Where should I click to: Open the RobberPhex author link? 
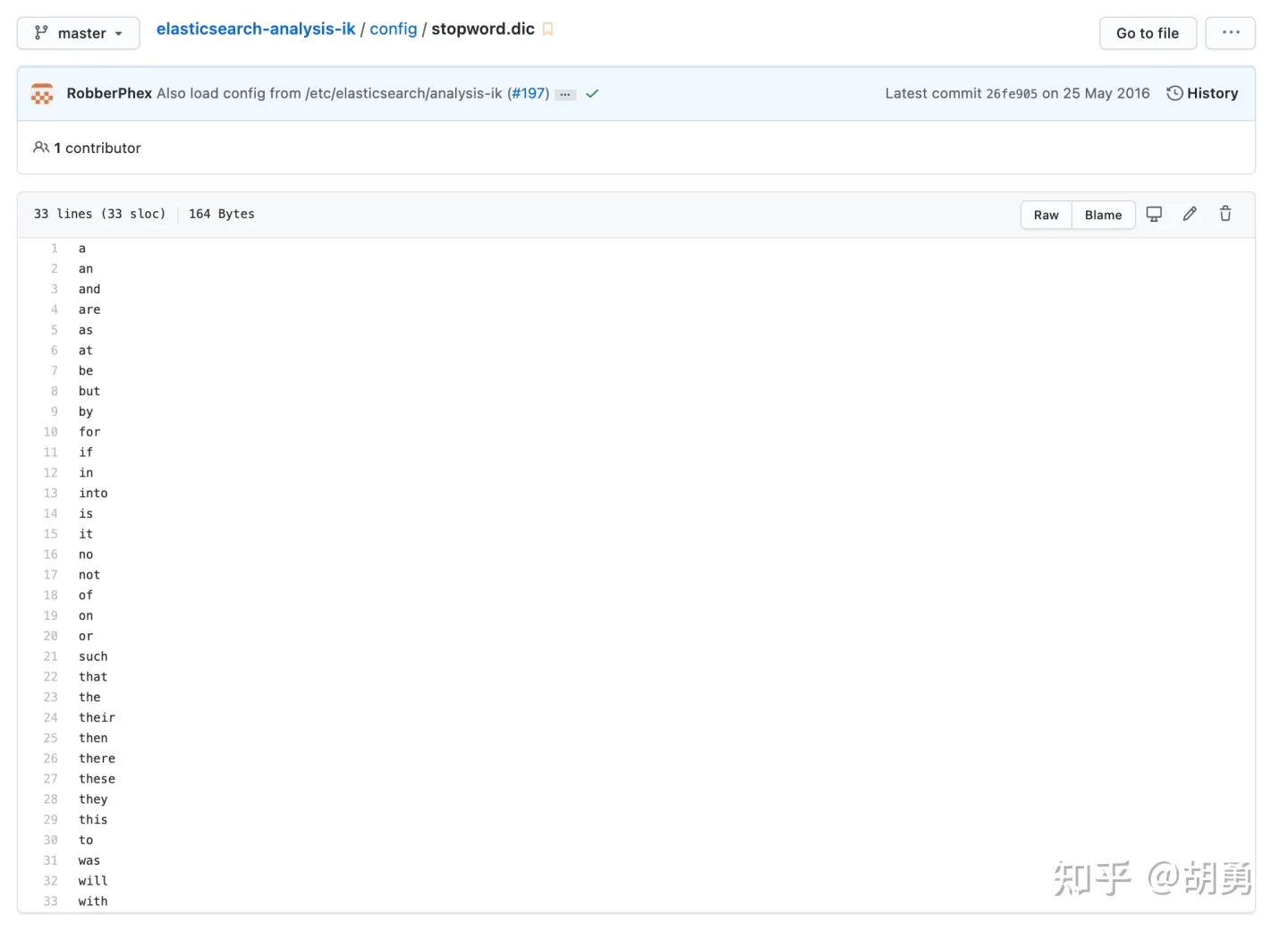point(109,93)
